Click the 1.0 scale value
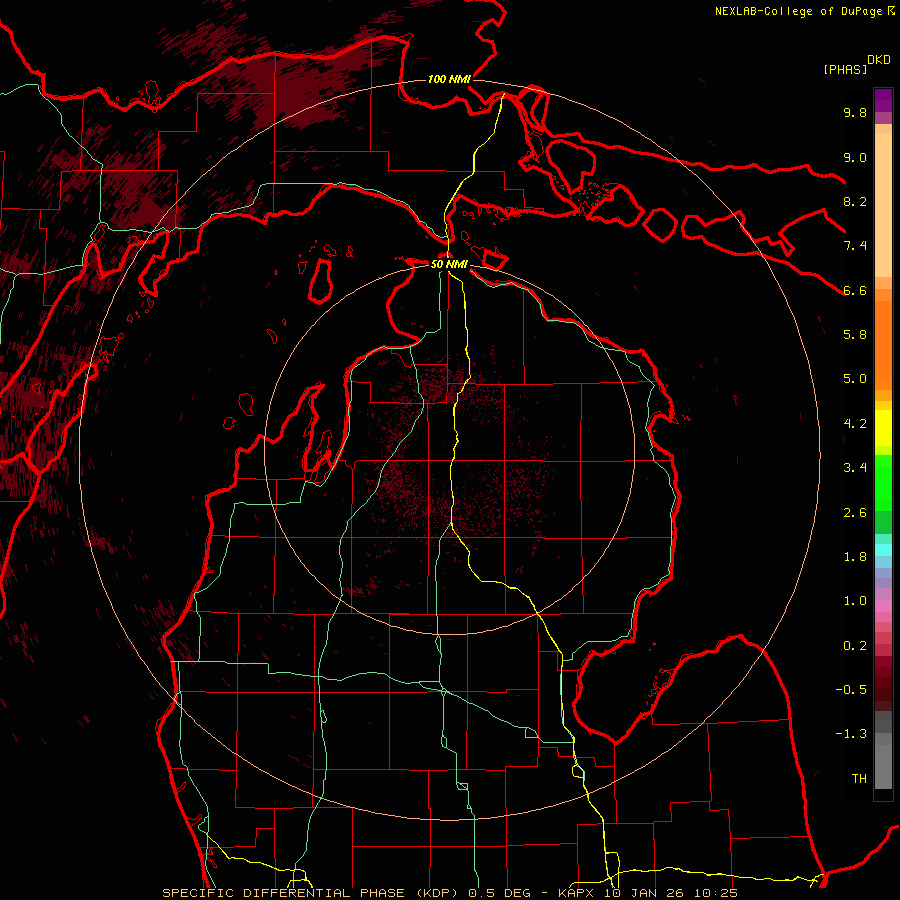 tap(855, 601)
